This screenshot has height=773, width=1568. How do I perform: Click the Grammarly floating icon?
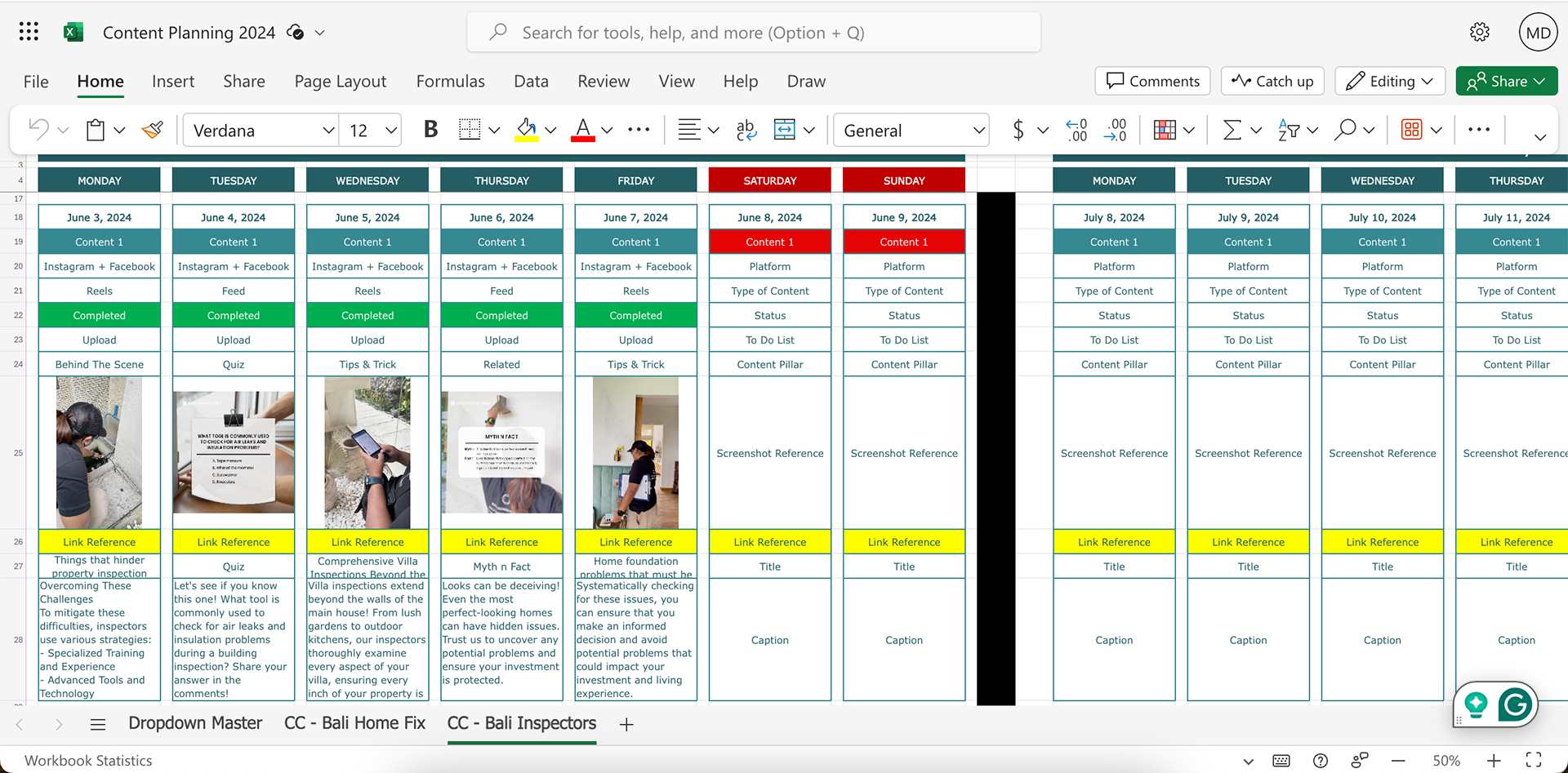[1515, 704]
